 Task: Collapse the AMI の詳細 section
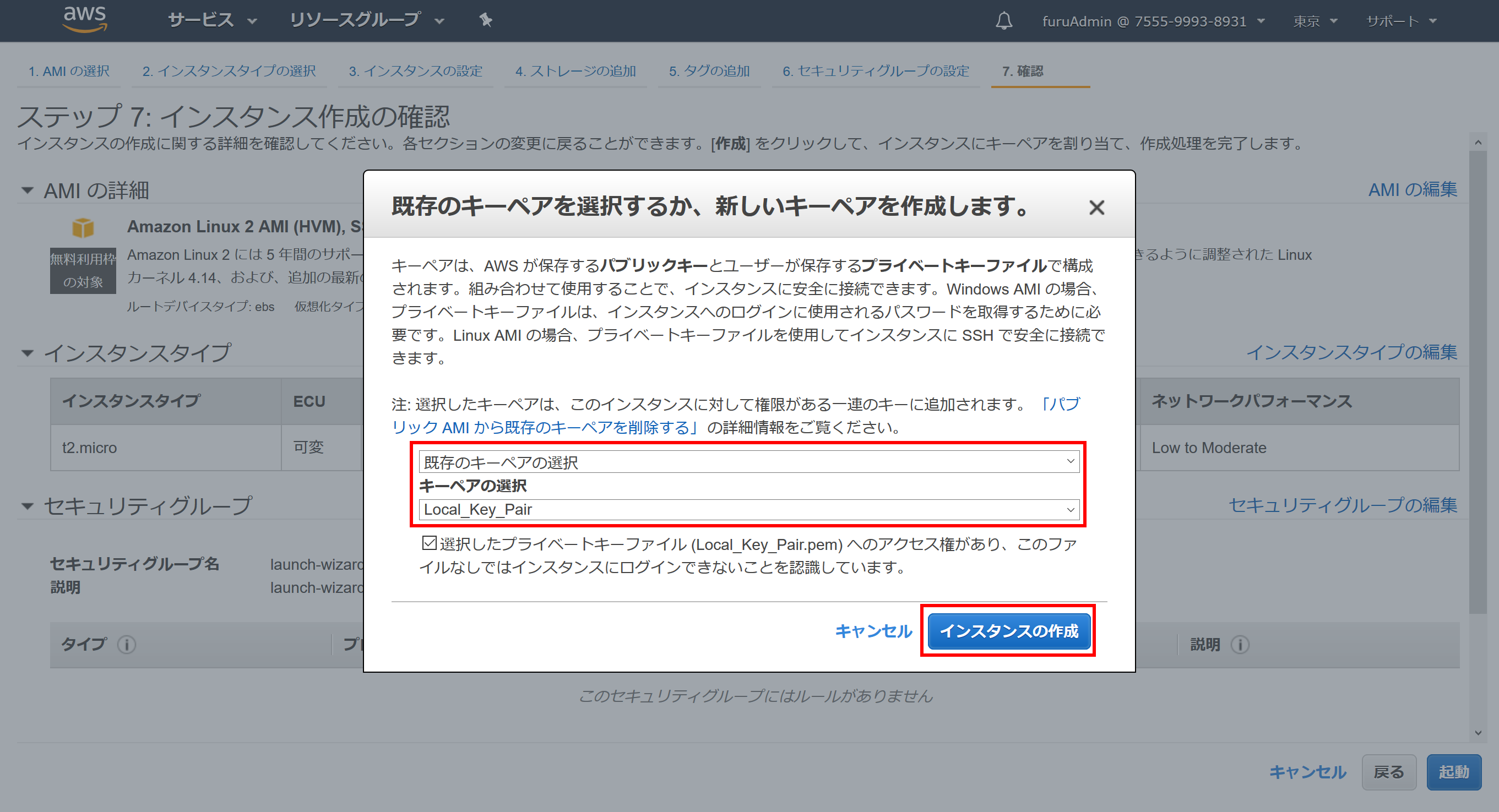(x=28, y=190)
